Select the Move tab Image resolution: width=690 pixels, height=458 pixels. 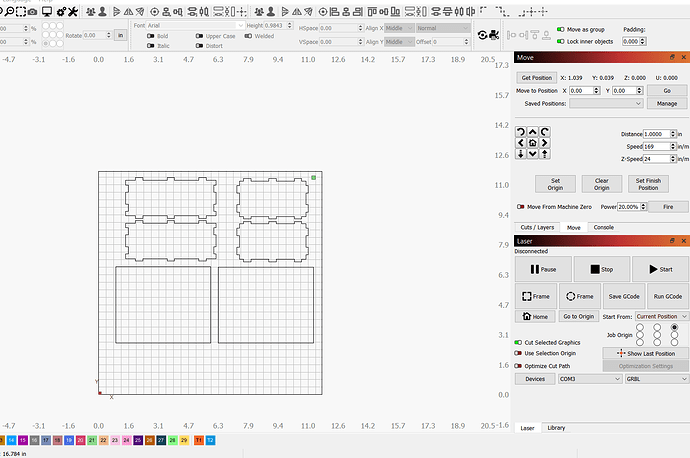point(573,227)
